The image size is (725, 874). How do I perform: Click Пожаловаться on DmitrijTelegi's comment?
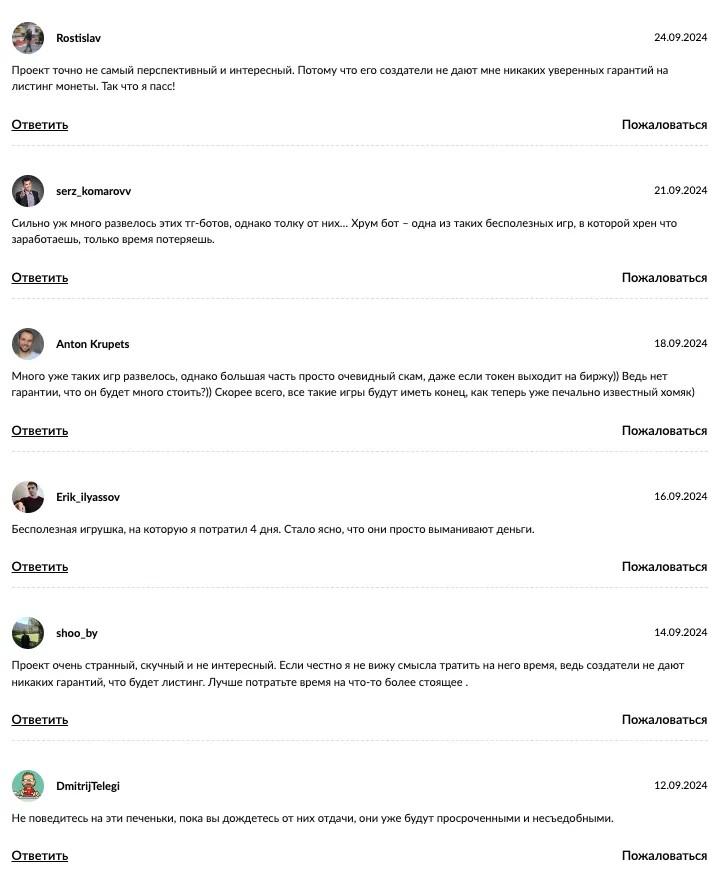coord(664,856)
